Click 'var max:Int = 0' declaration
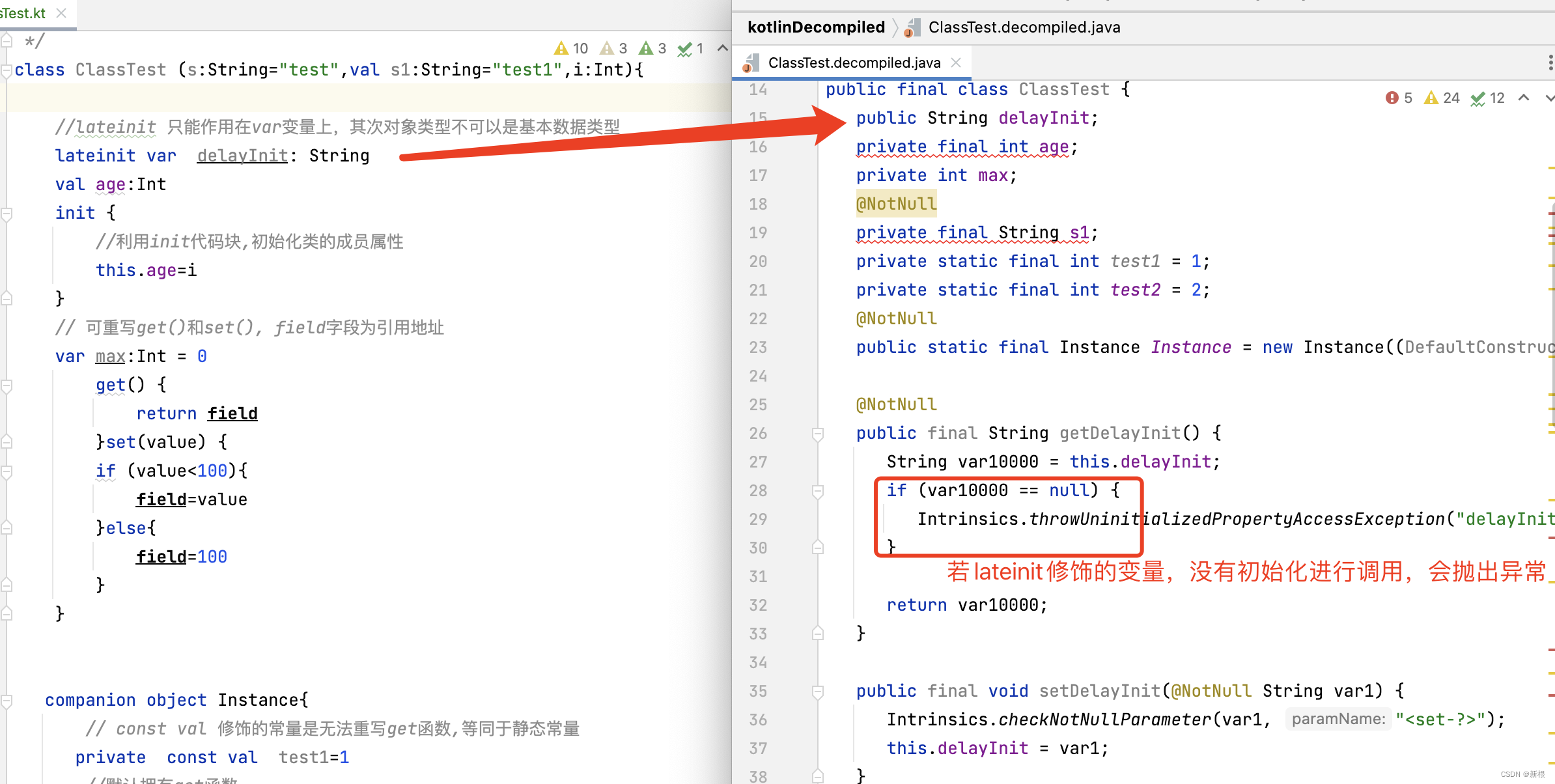 coord(132,356)
